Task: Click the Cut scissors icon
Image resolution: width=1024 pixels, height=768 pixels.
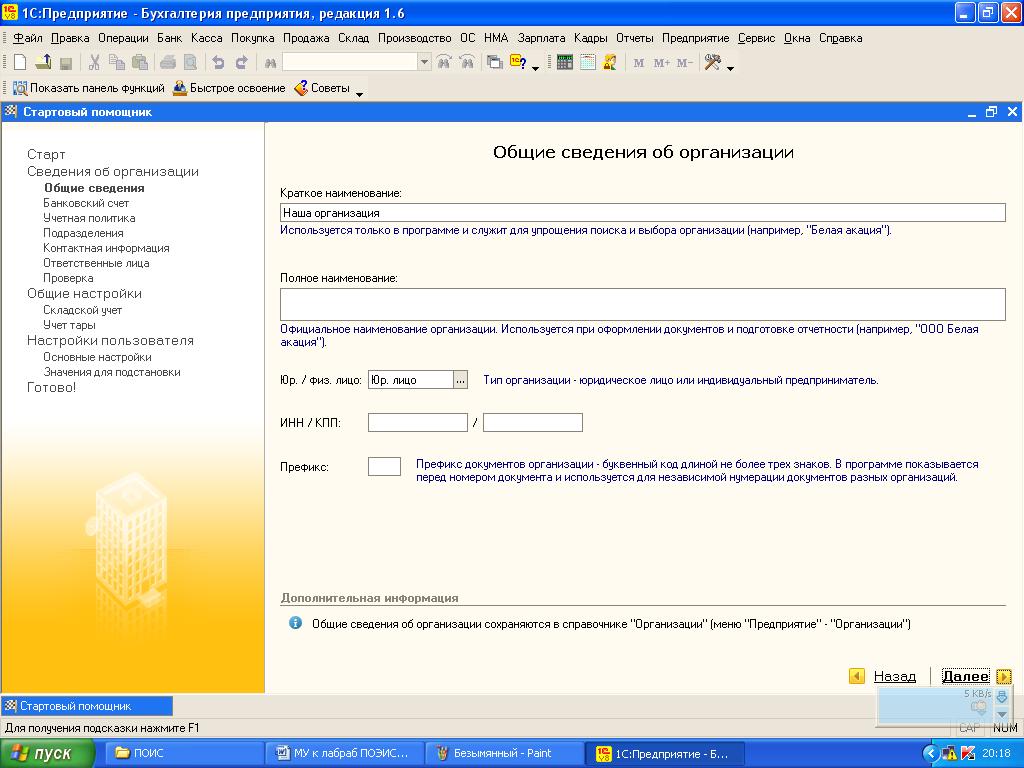Action: pos(94,63)
